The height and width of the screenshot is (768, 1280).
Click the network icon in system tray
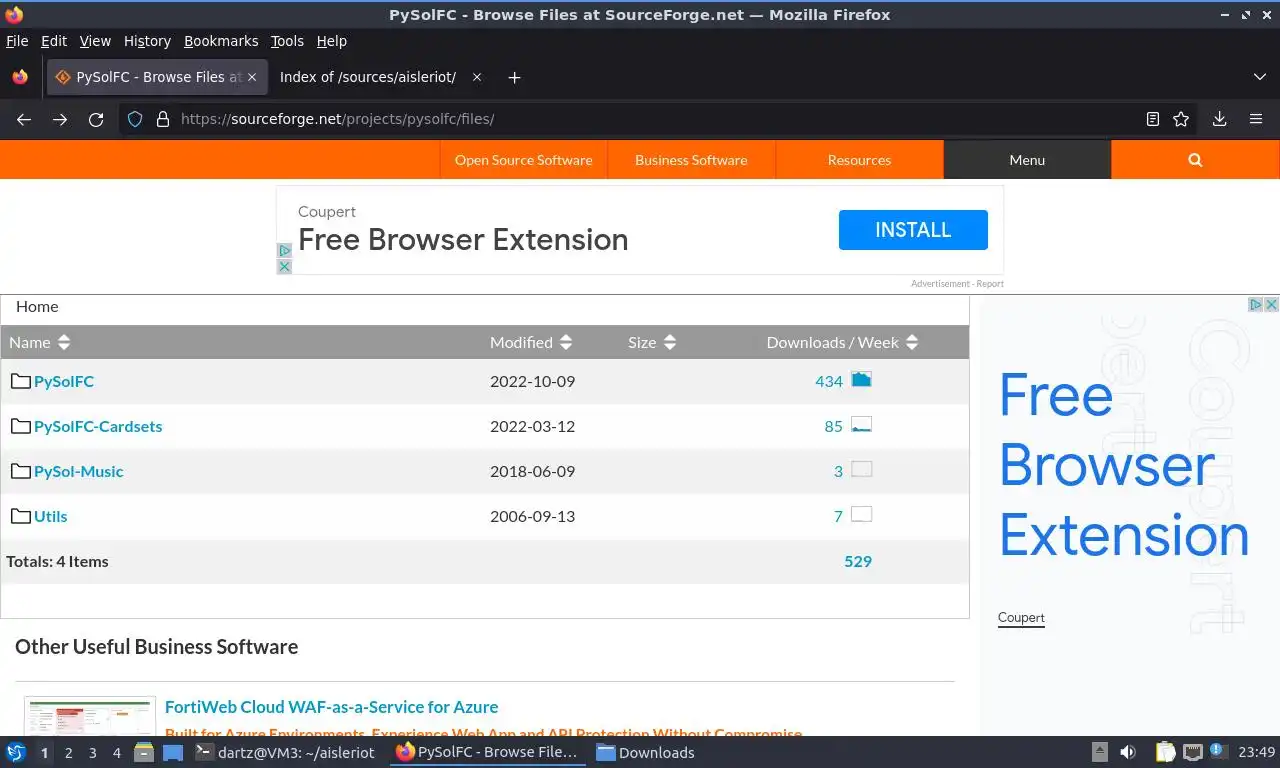[x=1192, y=752]
